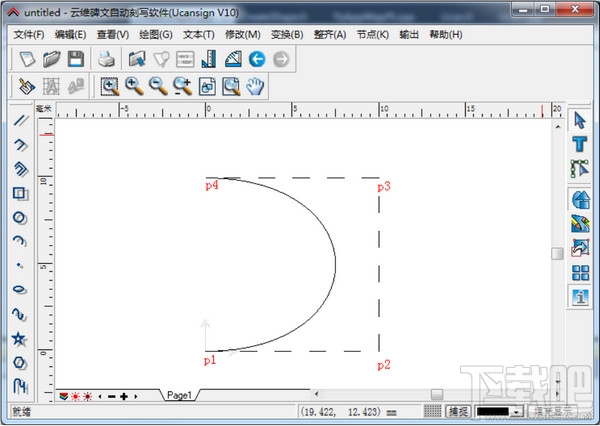Open the 绘图(G) menu
Viewport: 600px width, 426px height.
156,34
